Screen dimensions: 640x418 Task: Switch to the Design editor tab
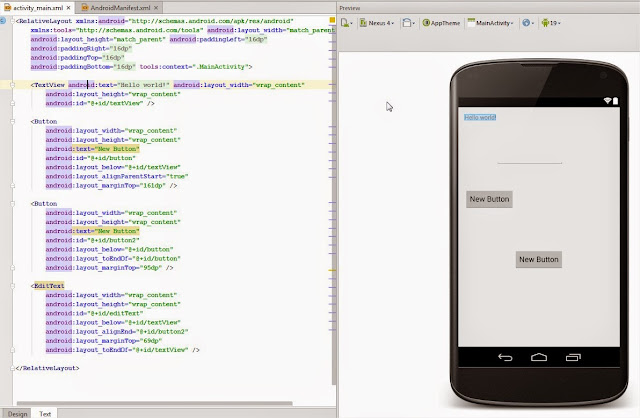(x=18, y=414)
